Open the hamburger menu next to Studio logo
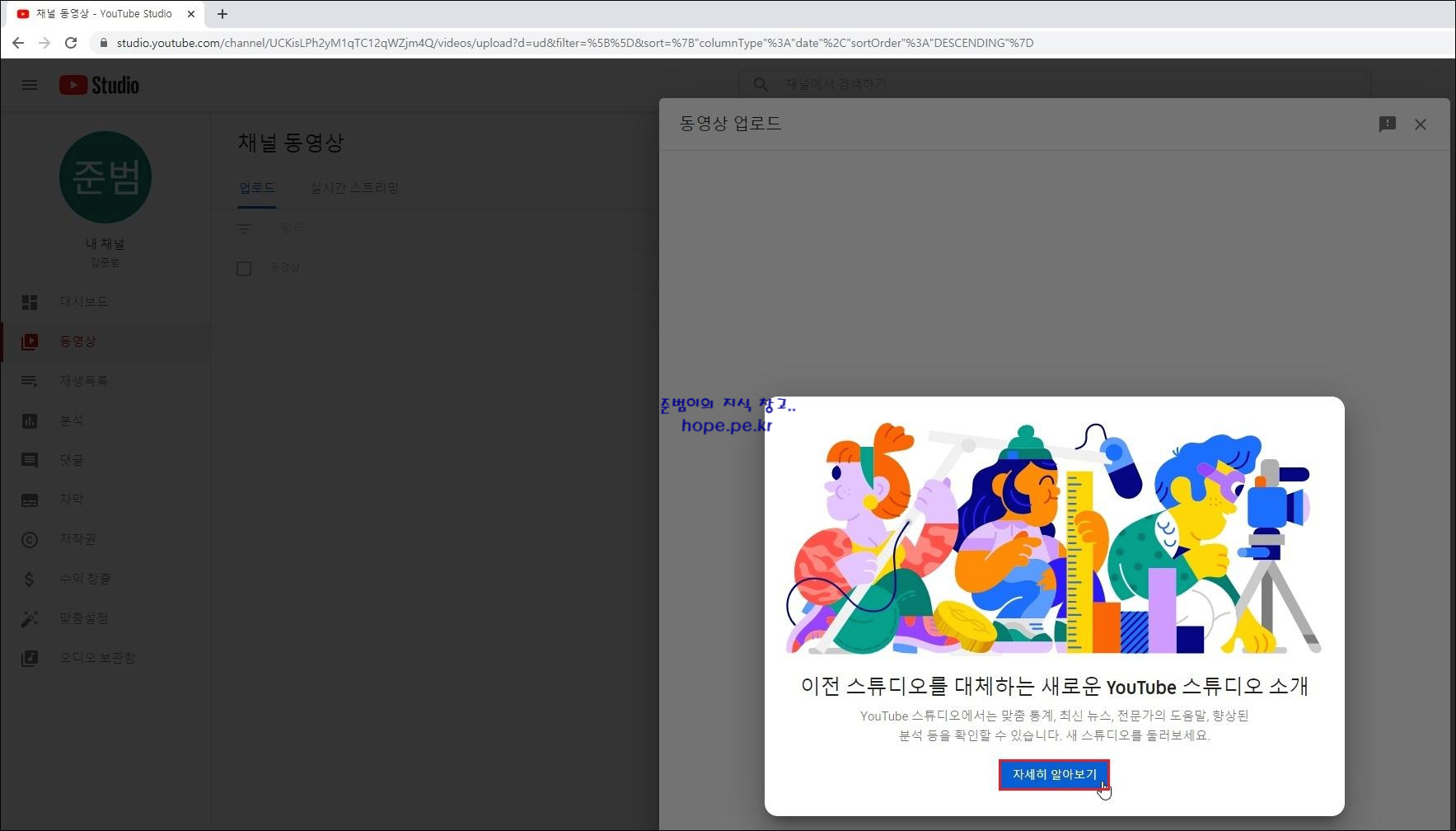The width and height of the screenshot is (1456, 831). click(x=30, y=85)
